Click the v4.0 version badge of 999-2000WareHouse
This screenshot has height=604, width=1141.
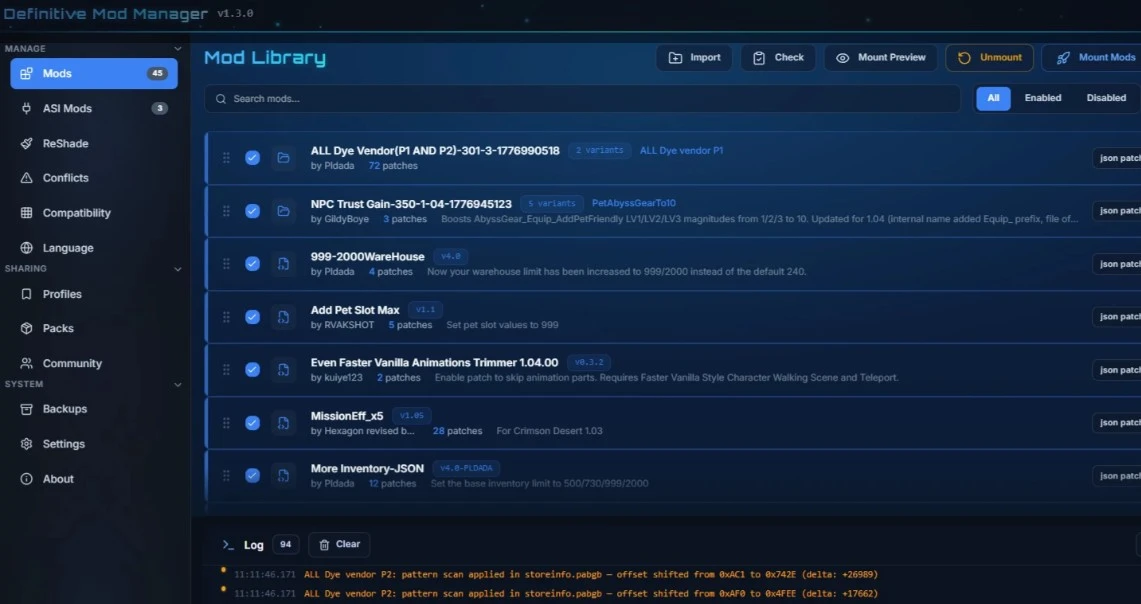tap(450, 256)
